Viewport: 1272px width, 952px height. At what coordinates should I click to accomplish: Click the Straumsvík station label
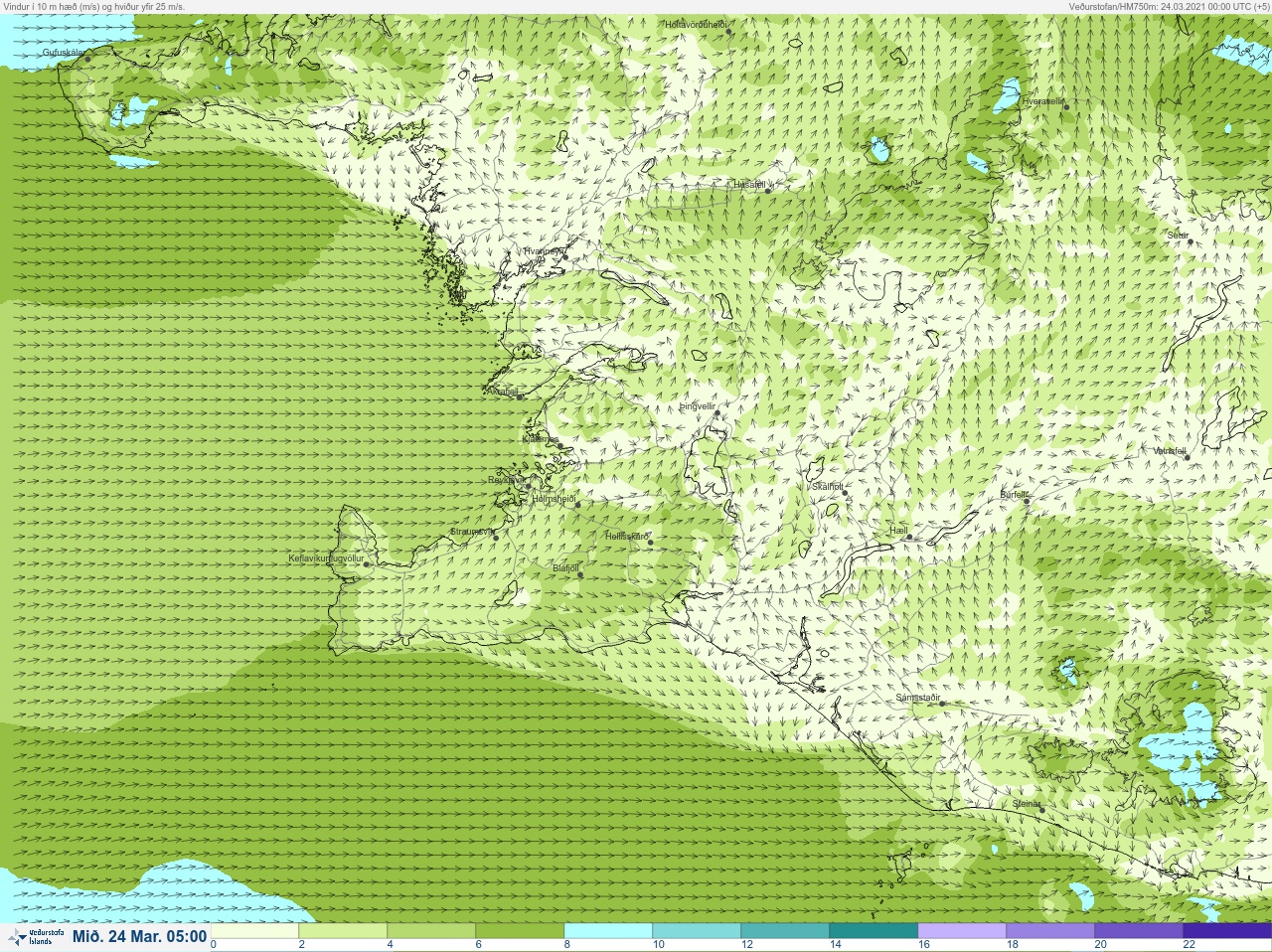[x=472, y=532]
